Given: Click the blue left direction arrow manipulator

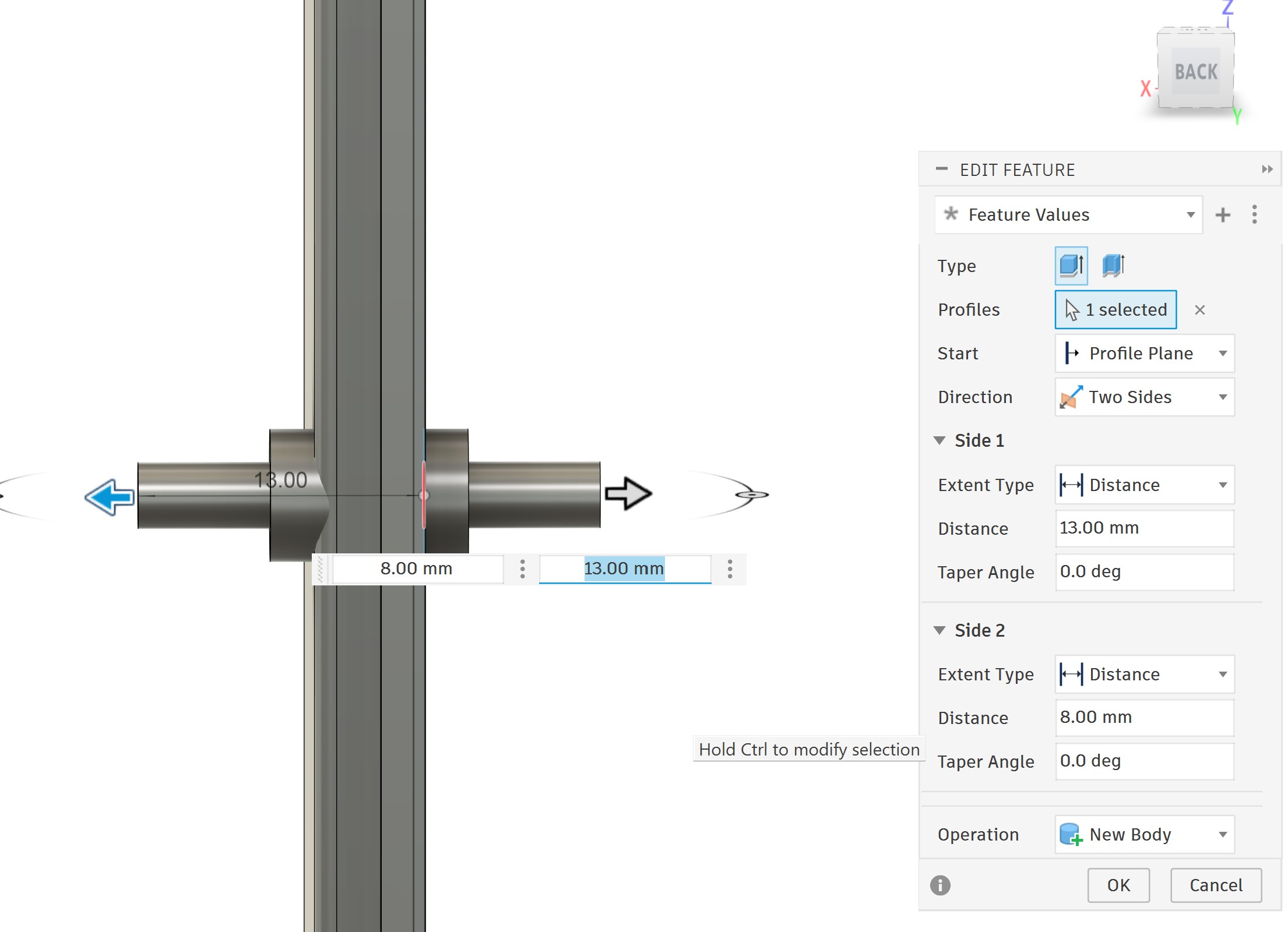Looking at the screenshot, I should point(110,497).
